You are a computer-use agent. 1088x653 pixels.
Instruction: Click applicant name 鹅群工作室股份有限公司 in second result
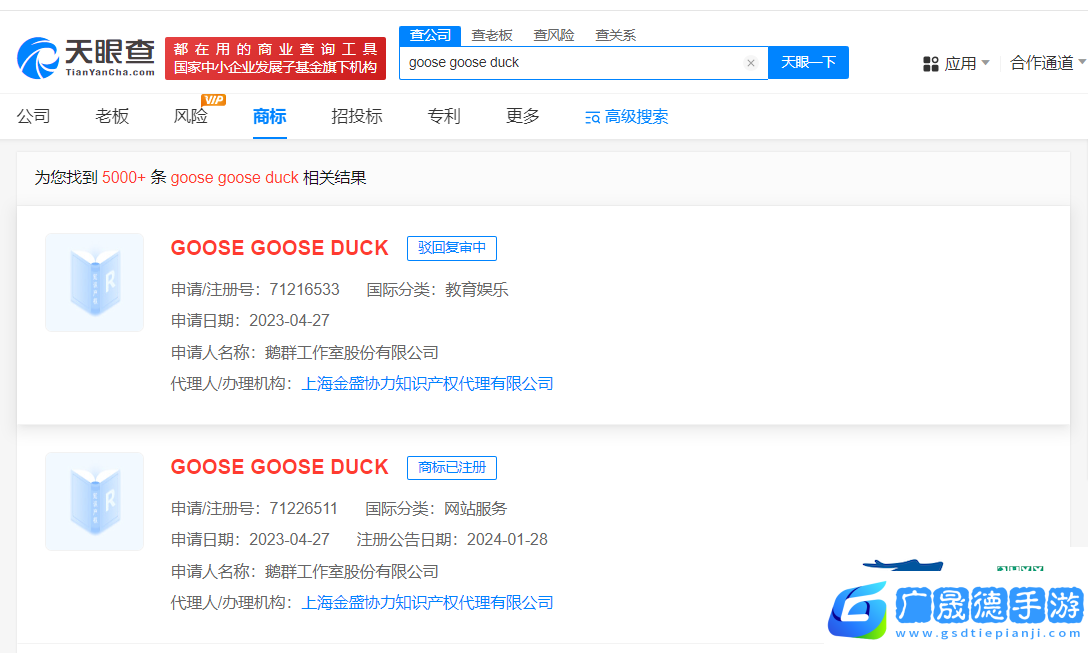click(x=352, y=572)
